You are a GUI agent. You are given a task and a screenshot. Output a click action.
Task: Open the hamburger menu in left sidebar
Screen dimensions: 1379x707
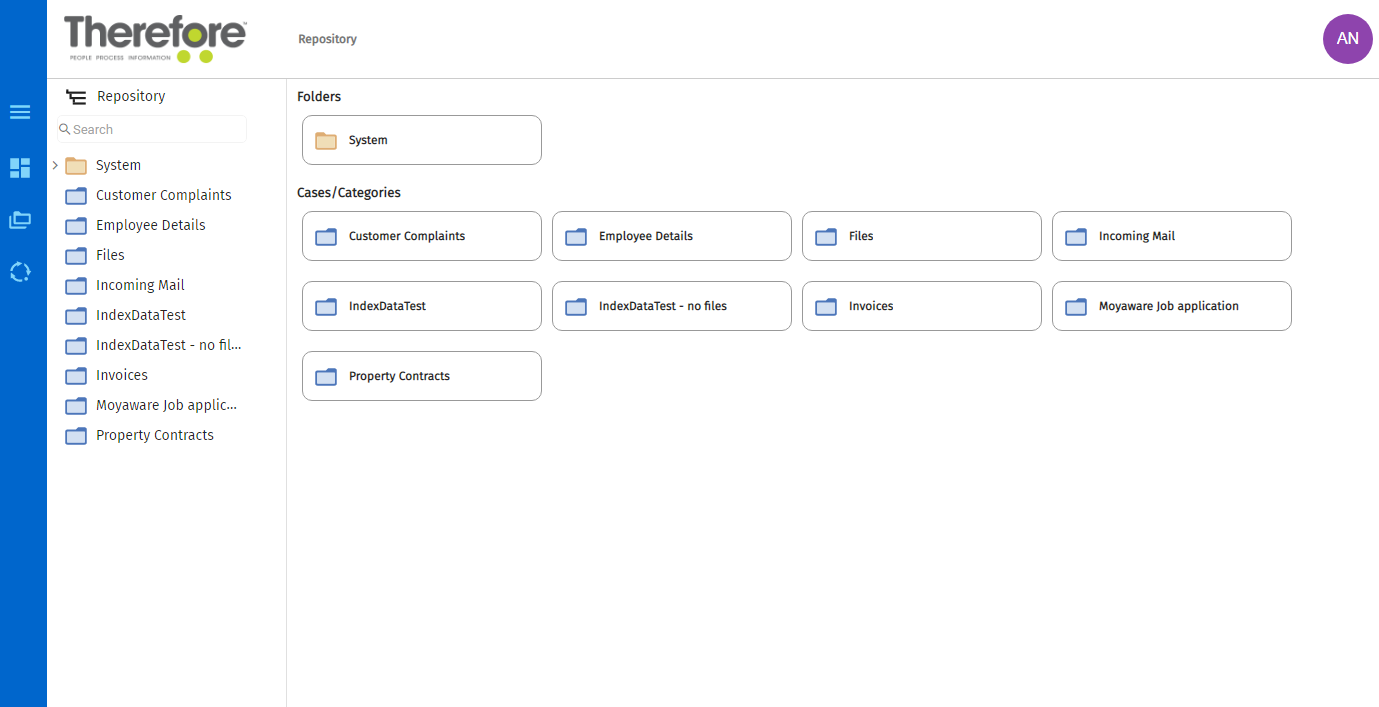coord(20,112)
